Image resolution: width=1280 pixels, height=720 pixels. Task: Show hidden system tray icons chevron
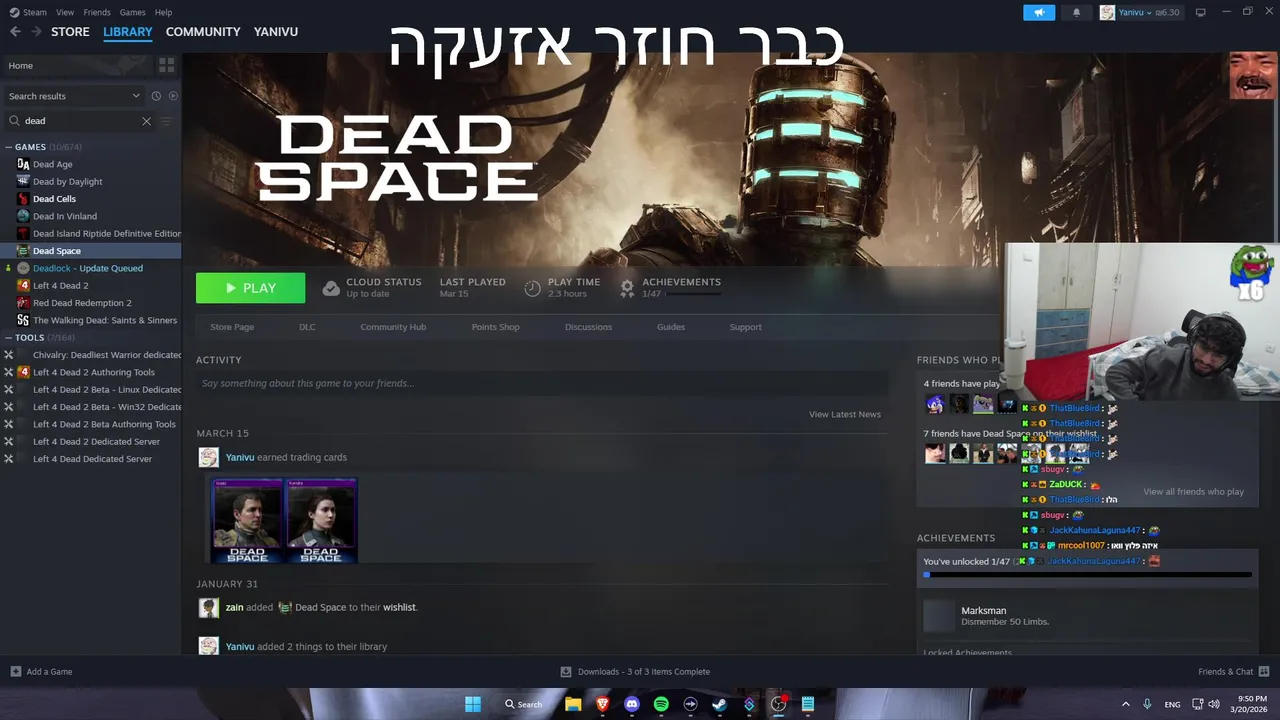1125,704
